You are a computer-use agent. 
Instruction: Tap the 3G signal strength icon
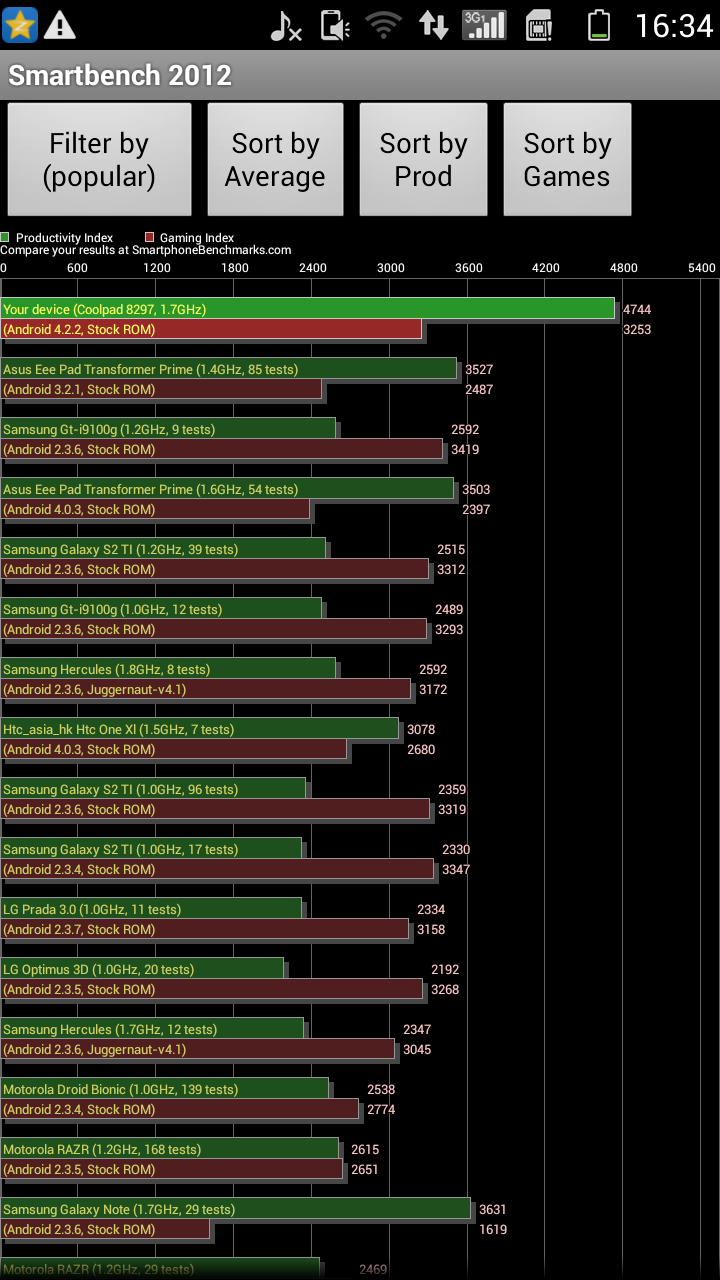click(x=484, y=25)
